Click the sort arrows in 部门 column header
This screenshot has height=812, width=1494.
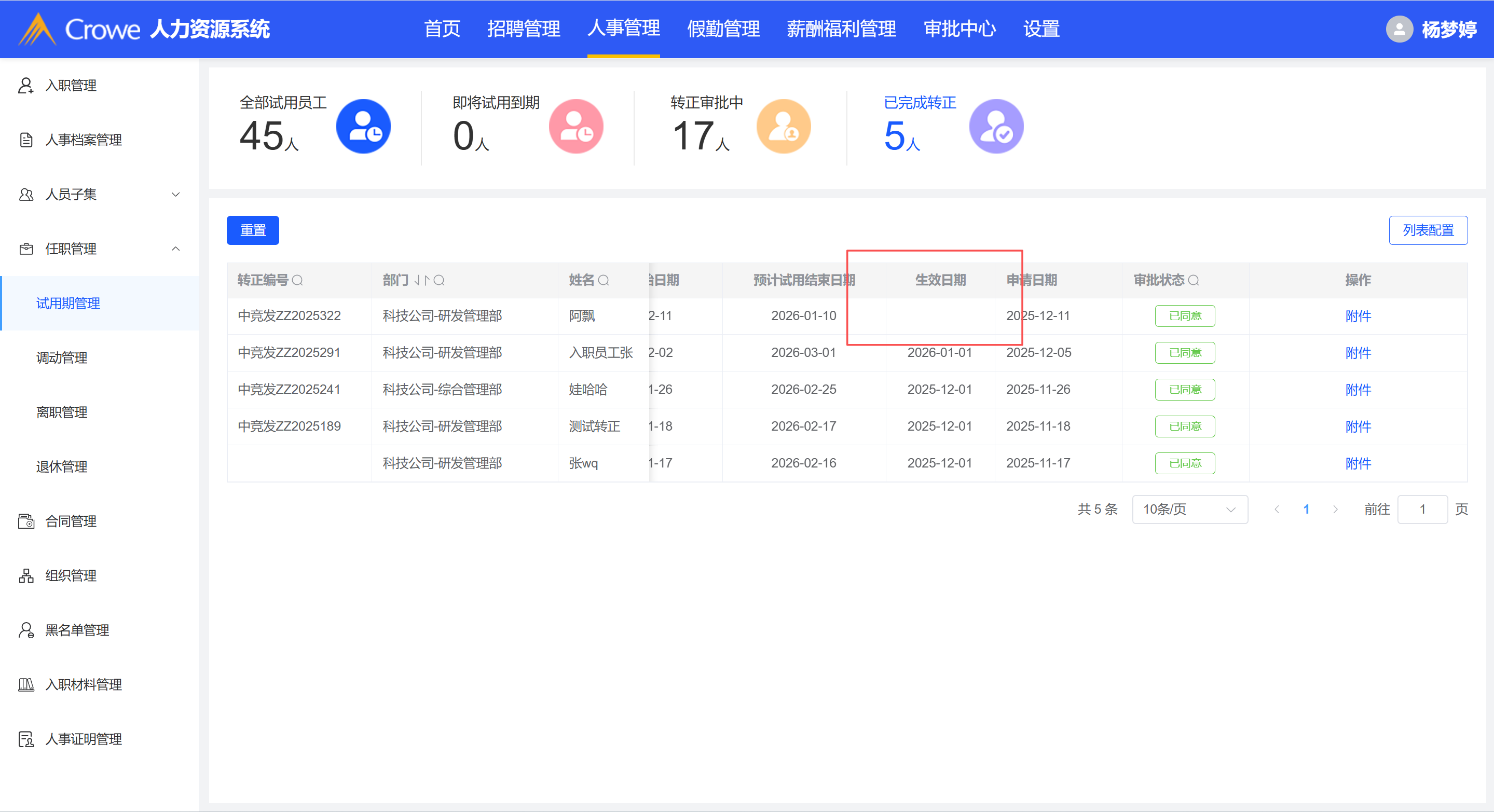tap(422, 280)
